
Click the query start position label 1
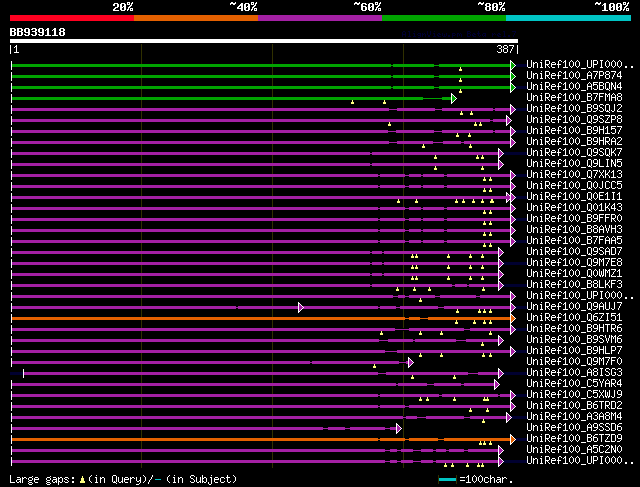(x=16, y=49)
